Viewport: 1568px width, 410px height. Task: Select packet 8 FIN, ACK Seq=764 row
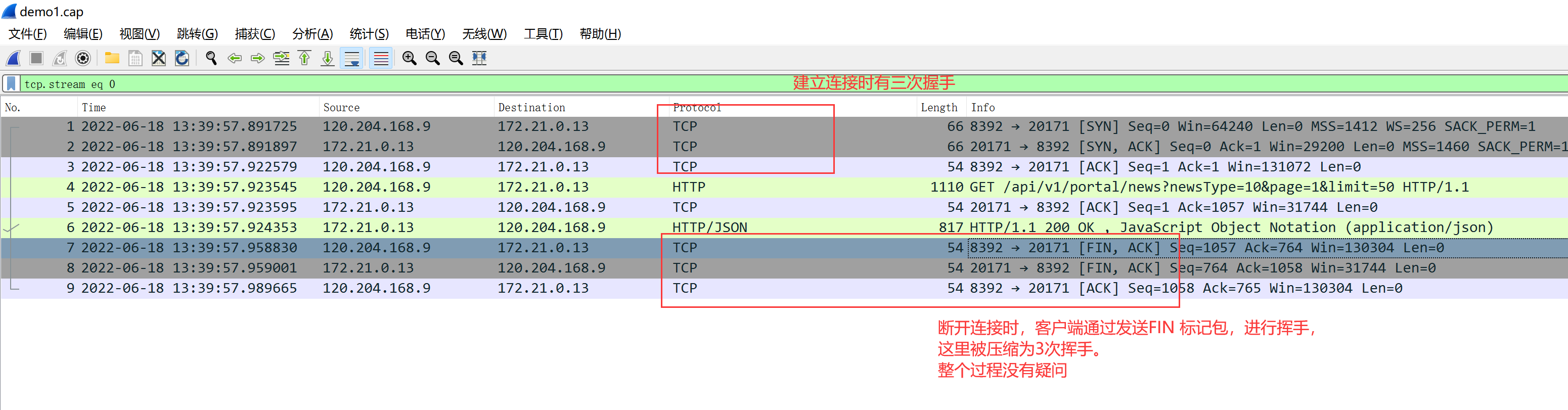[784, 267]
